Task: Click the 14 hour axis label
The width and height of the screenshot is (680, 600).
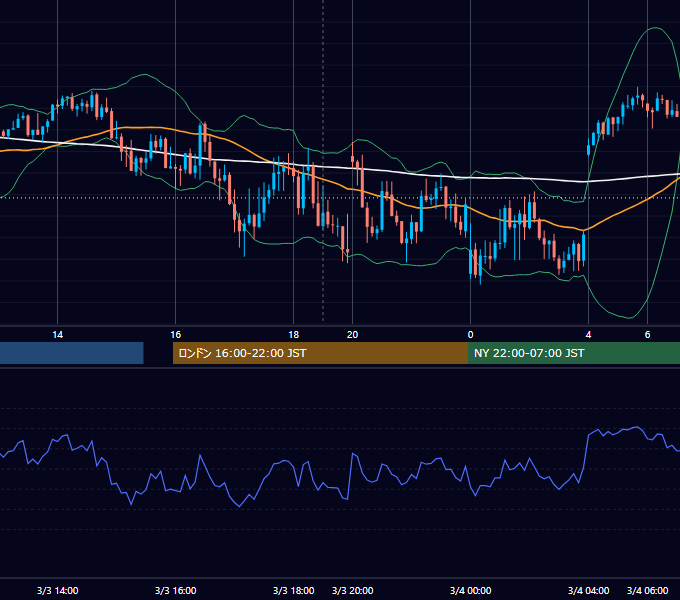Action: pos(57,335)
